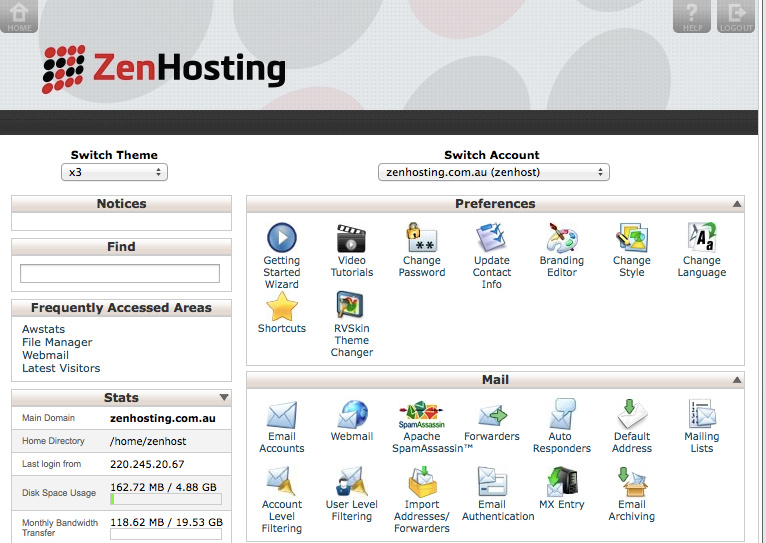Click the zenhosting.com.au main domain value
Viewport: 766px width, 543px height.
[x=163, y=418]
